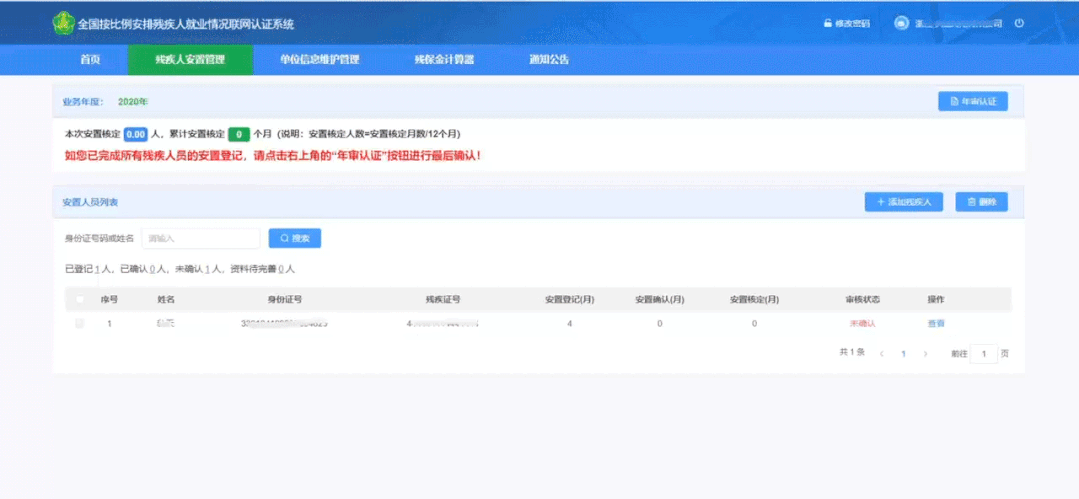
Task: Click the previous page arrow
Action: point(881,354)
